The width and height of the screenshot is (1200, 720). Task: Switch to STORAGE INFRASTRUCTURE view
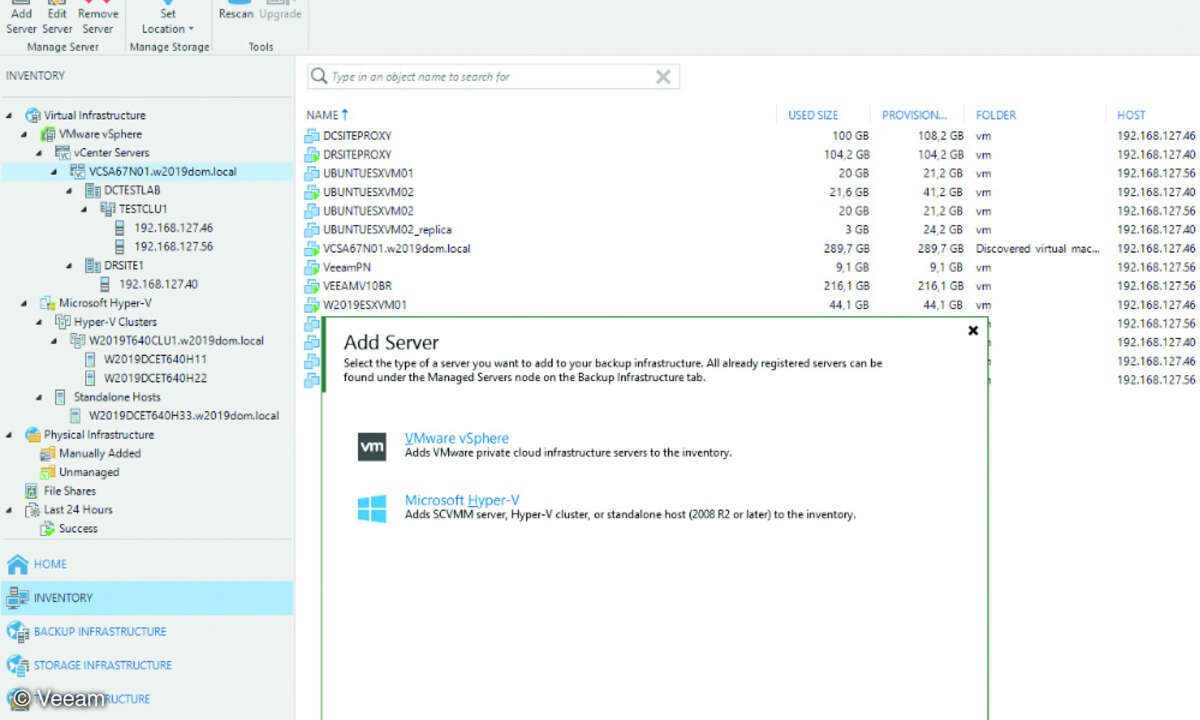pyautogui.click(x=147, y=665)
